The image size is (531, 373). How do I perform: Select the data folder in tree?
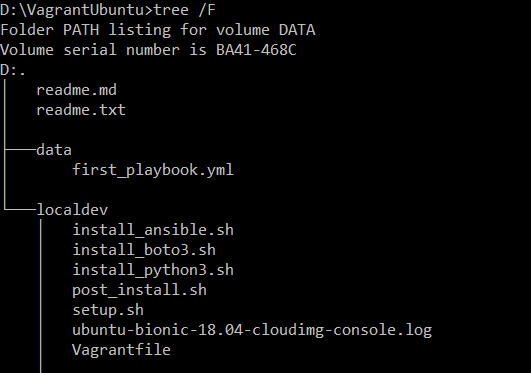54,150
